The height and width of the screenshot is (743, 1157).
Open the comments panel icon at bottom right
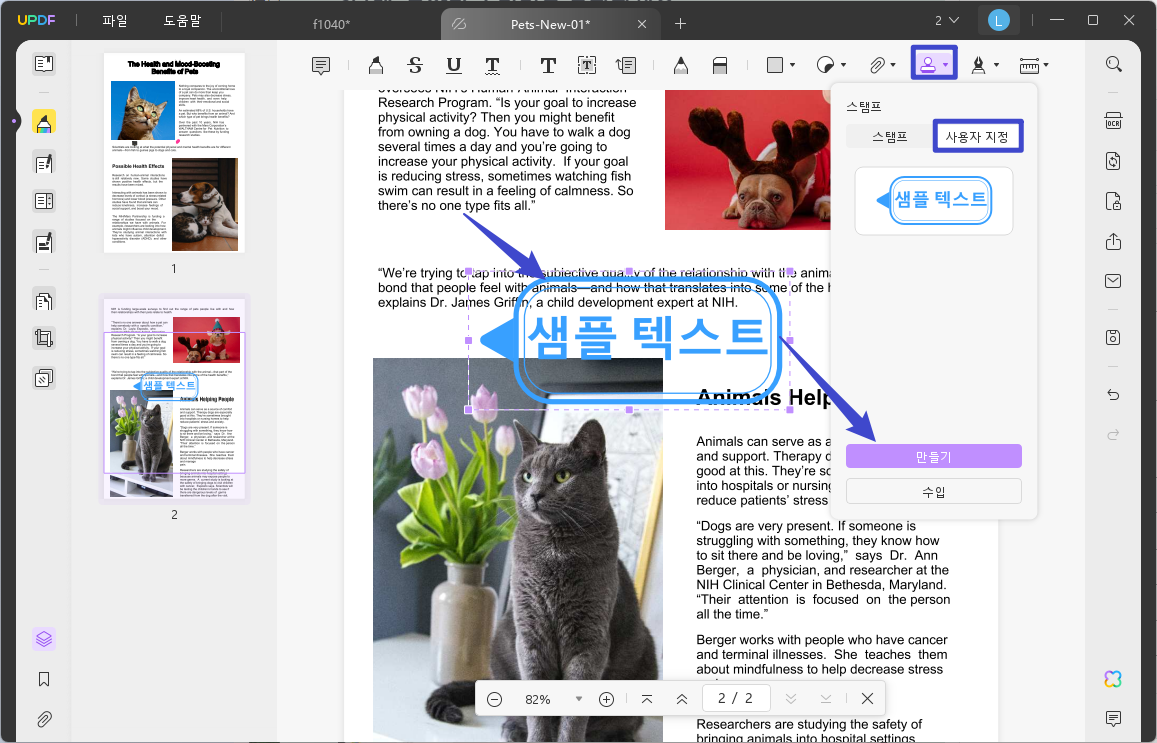coord(1113,718)
